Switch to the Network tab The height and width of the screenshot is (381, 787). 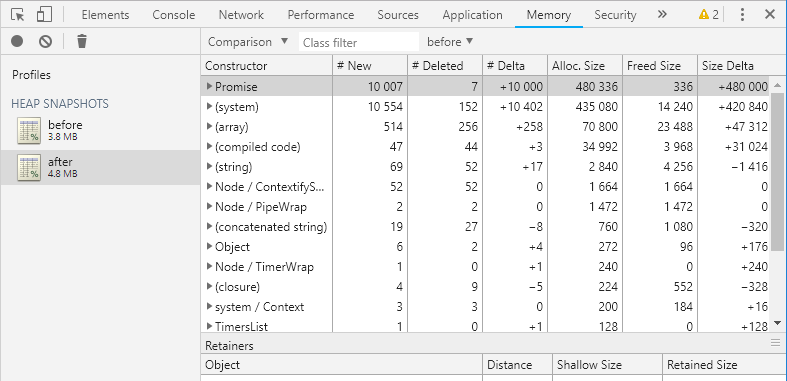pos(241,15)
